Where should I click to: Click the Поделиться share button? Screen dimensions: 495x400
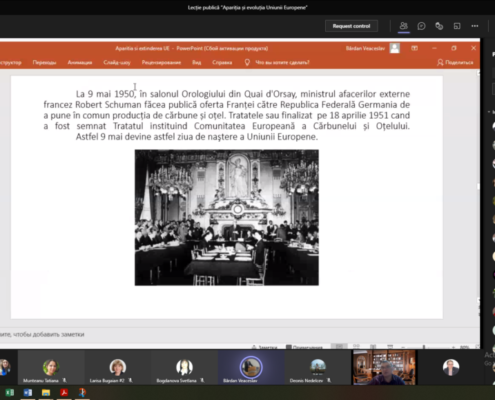point(455,62)
